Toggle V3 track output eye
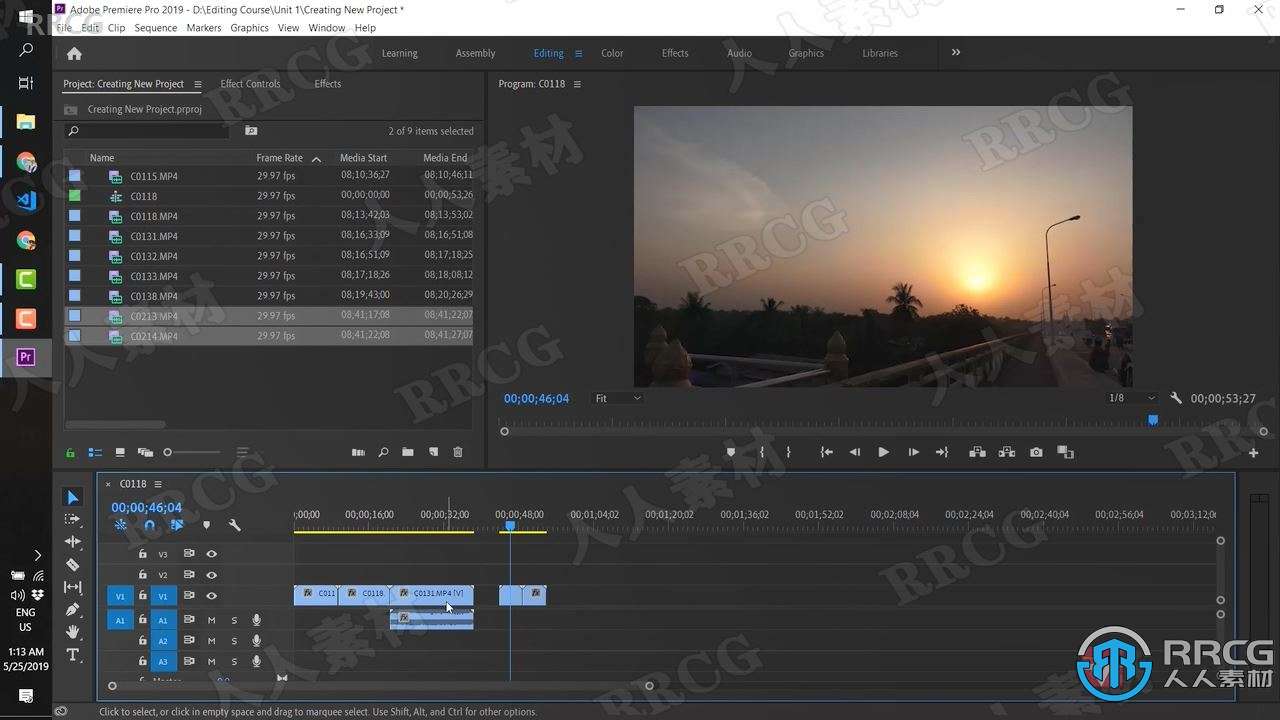The height and width of the screenshot is (720, 1280). click(x=211, y=553)
